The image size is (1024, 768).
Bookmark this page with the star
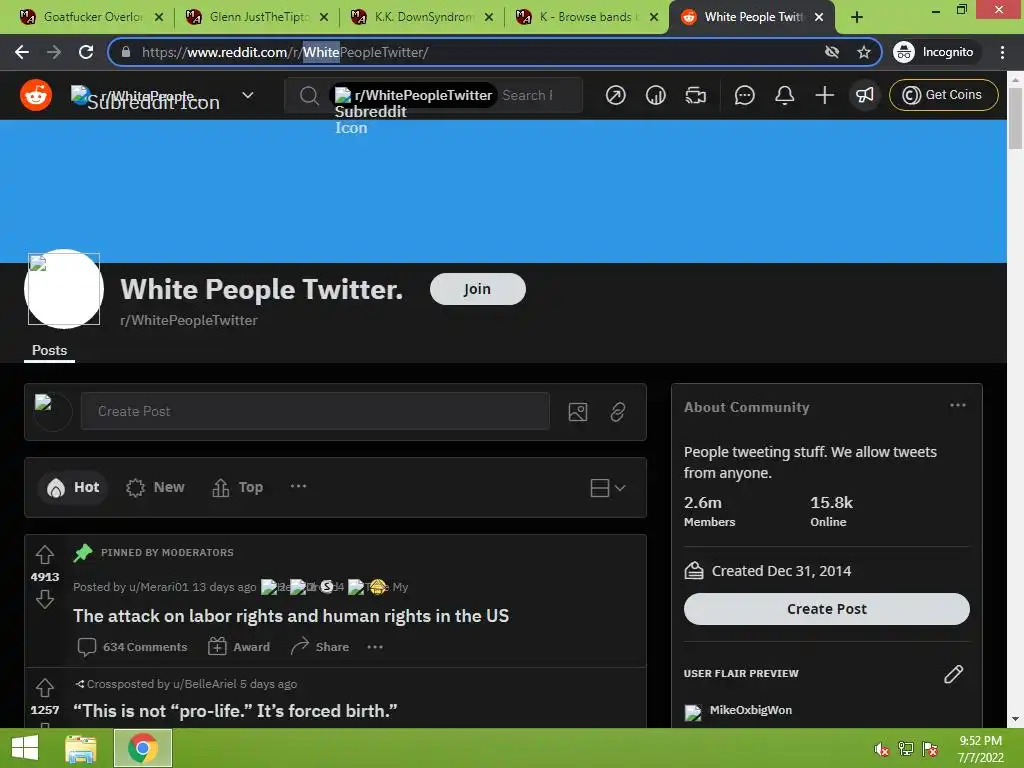864,52
